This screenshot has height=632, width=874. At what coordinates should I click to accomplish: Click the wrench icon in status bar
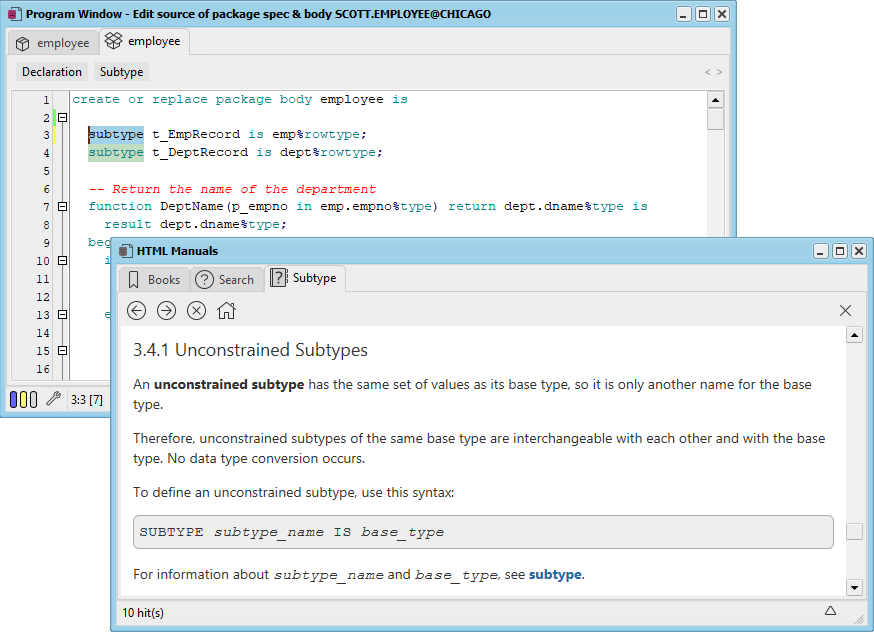pyautogui.click(x=53, y=399)
